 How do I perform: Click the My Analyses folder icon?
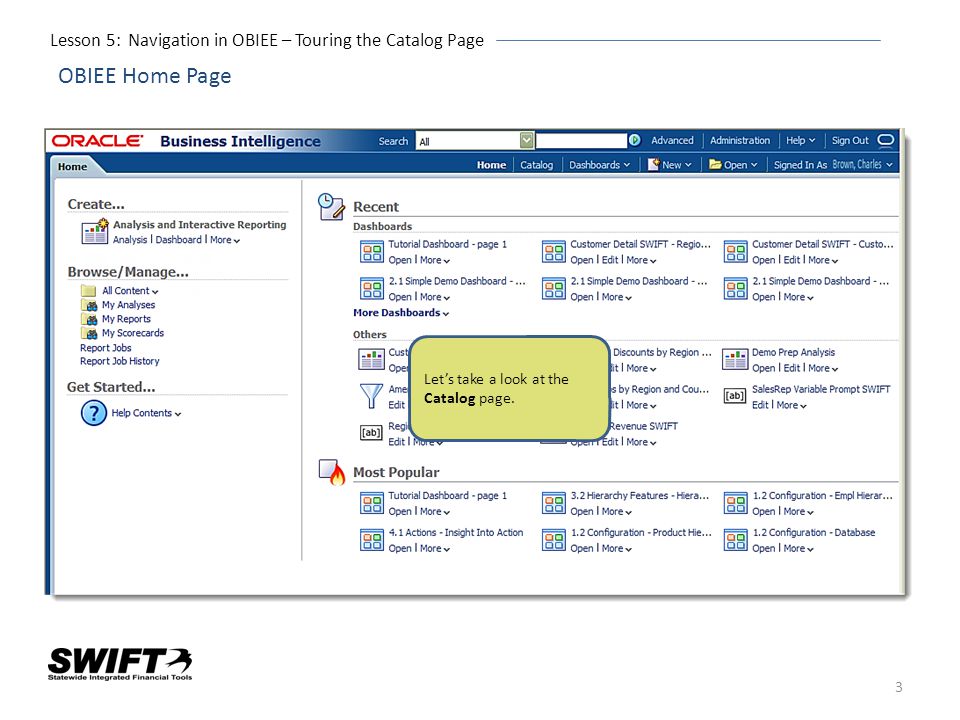point(89,305)
